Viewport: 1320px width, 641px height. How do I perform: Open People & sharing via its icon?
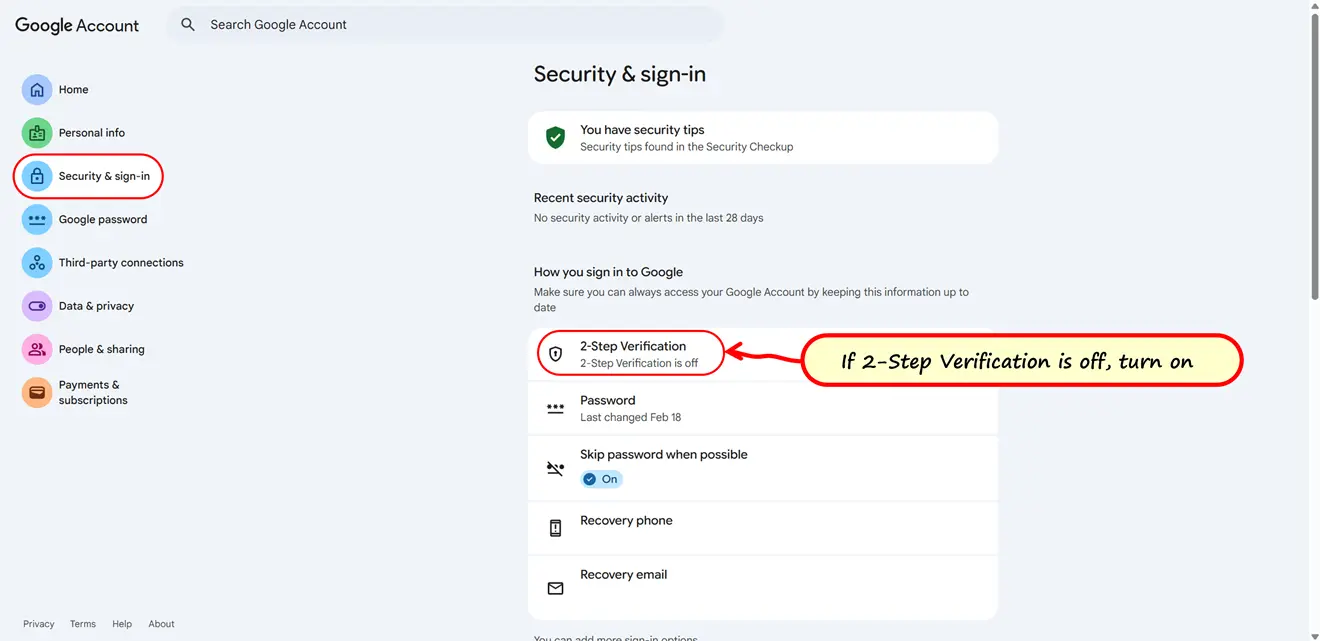click(x=37, y=348)
